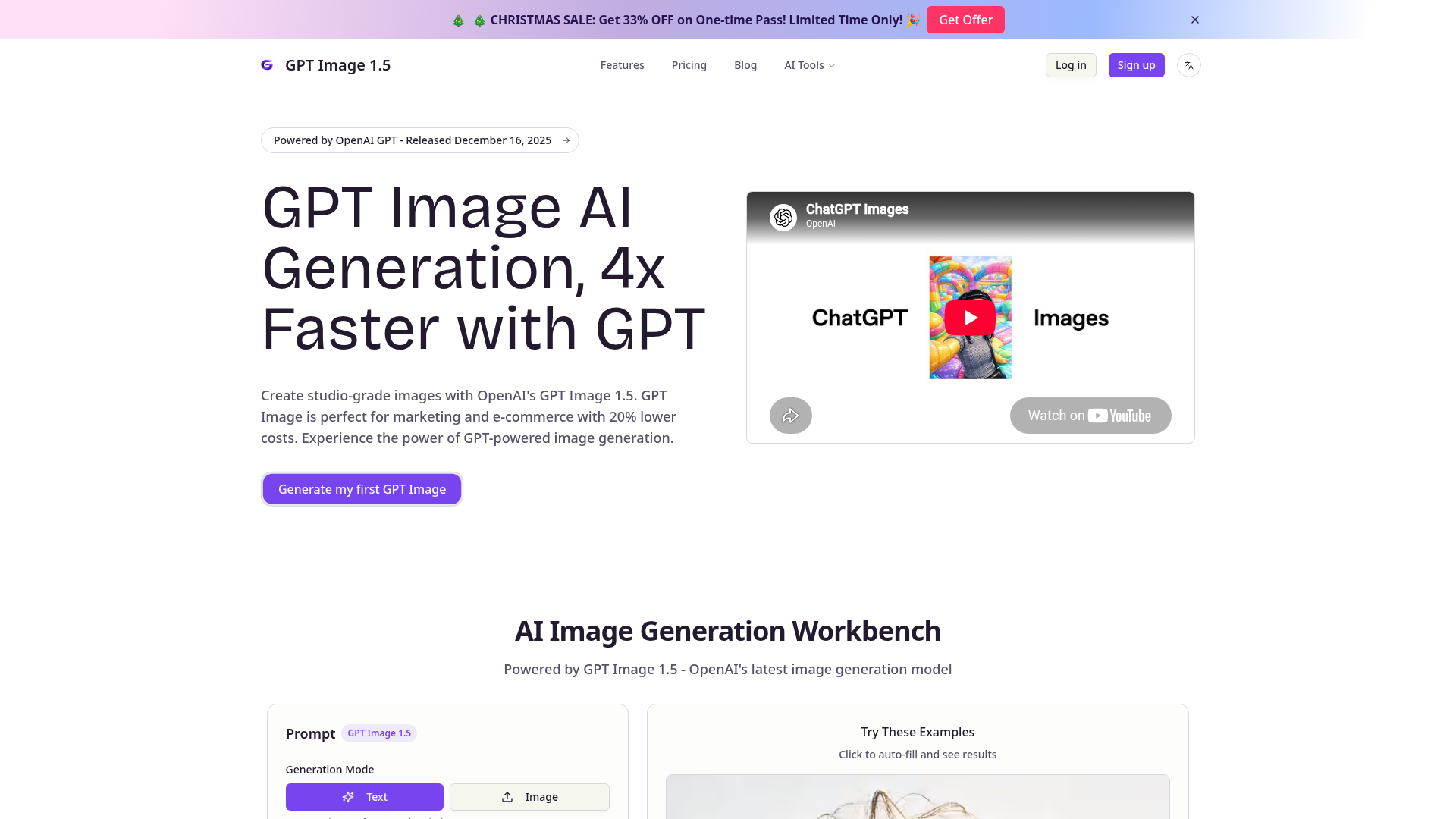The image size is (1456, 819).
Task: Click the AI Image Generation Workbench heading
Action: point(728,631)
